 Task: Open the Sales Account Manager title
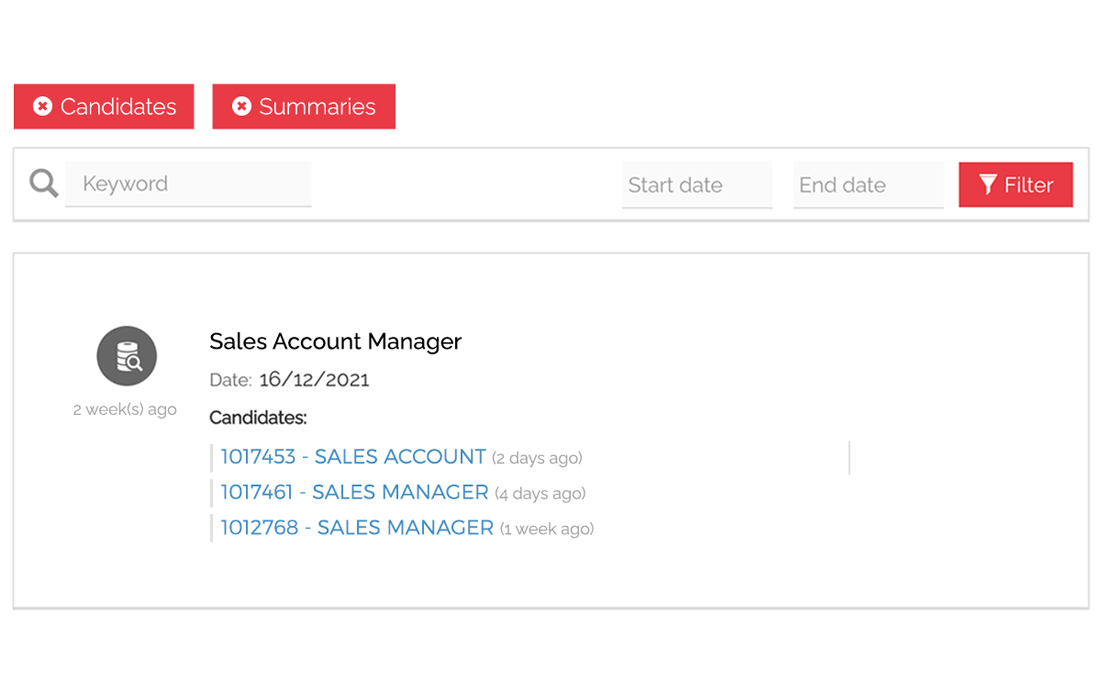335,341
